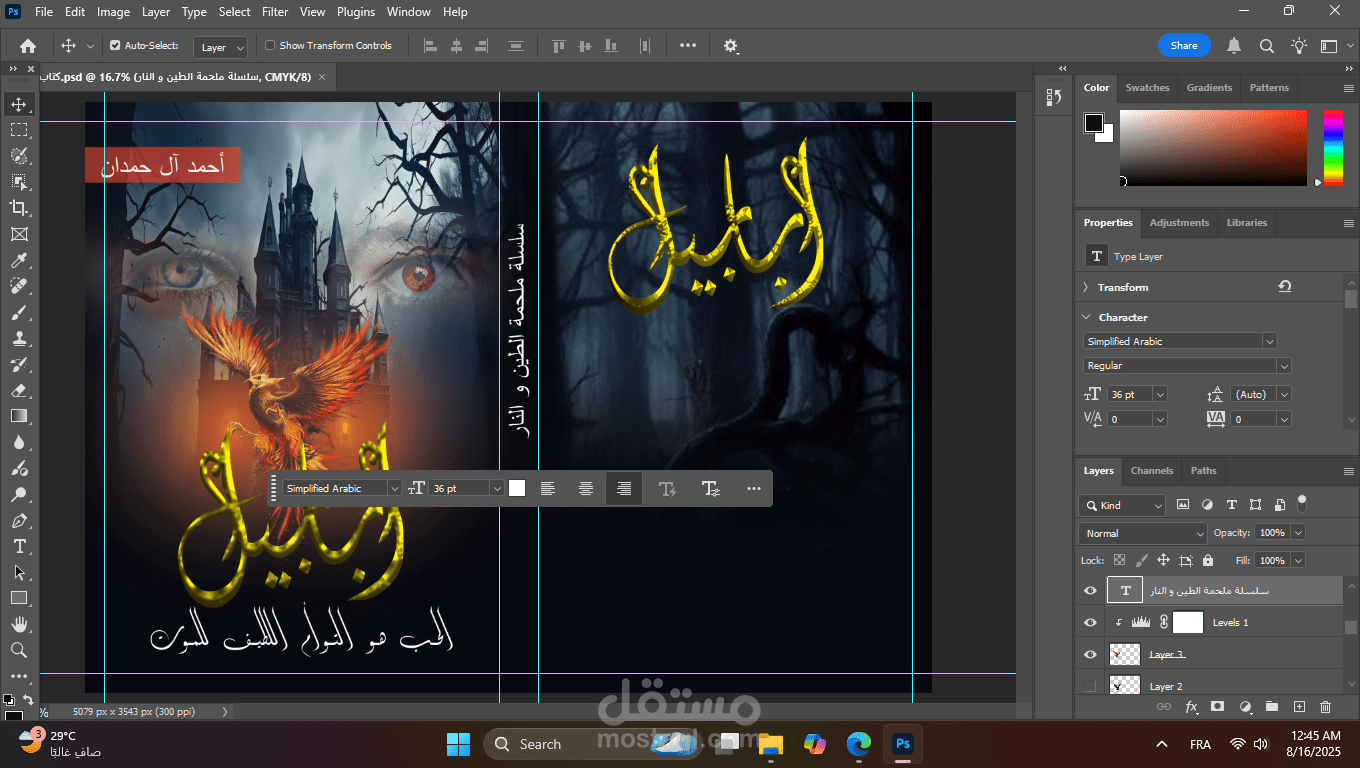This screenshot has height=768, width=1360.
Task: Open notifications bell icon
Action: (x=1234, y=46)
